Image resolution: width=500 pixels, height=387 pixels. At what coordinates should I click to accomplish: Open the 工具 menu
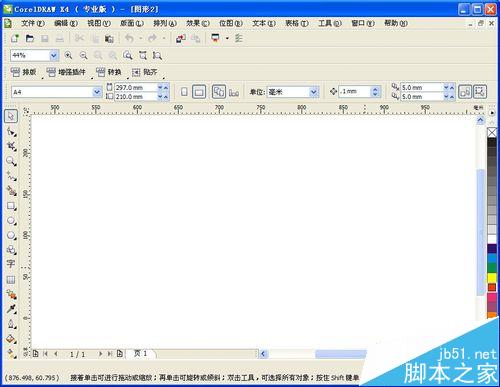click(330, 23)
